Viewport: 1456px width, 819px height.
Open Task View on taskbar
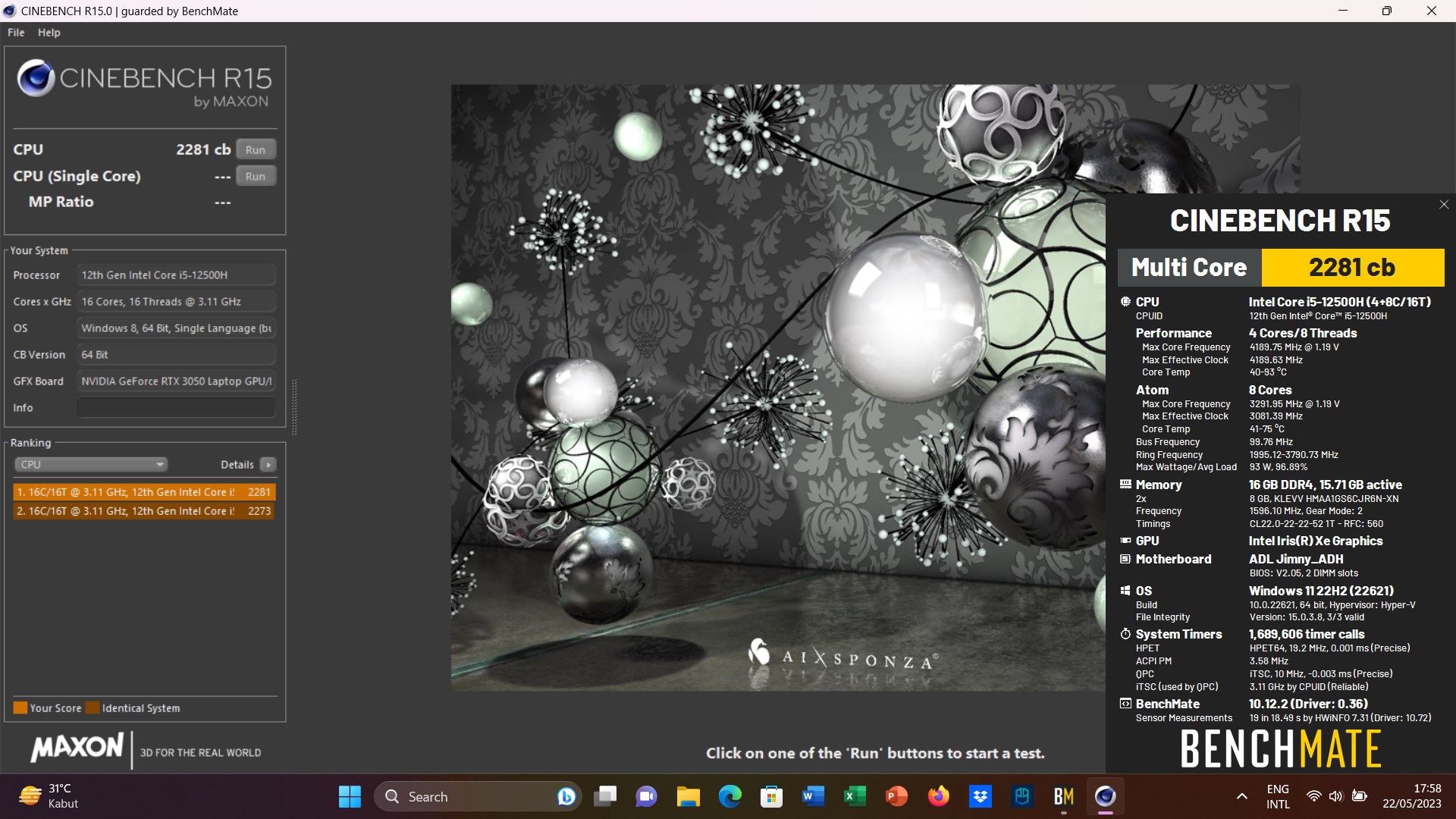coord(605,796)
